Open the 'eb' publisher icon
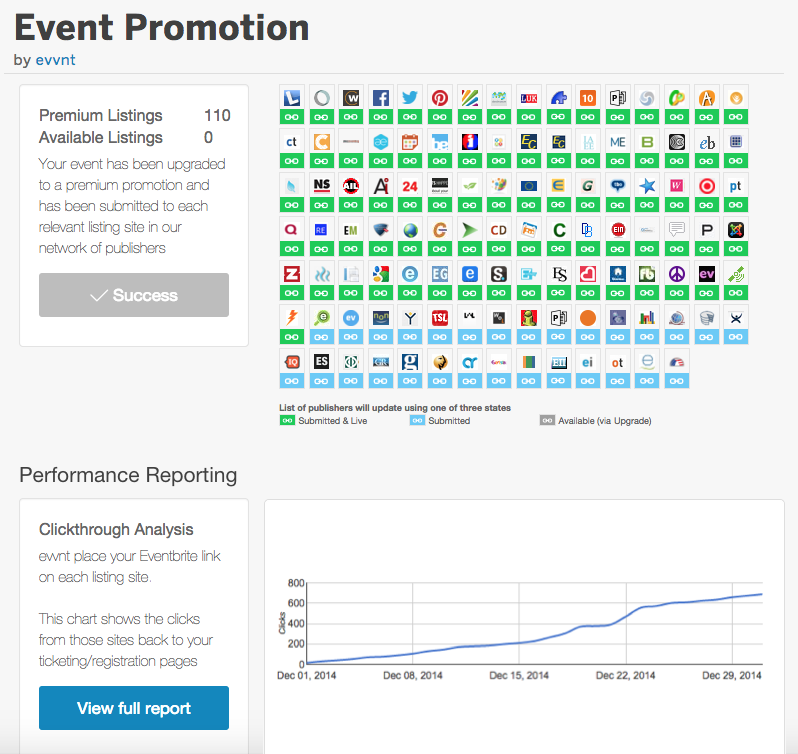Viewport: 798px width, 754px height. 706,142
